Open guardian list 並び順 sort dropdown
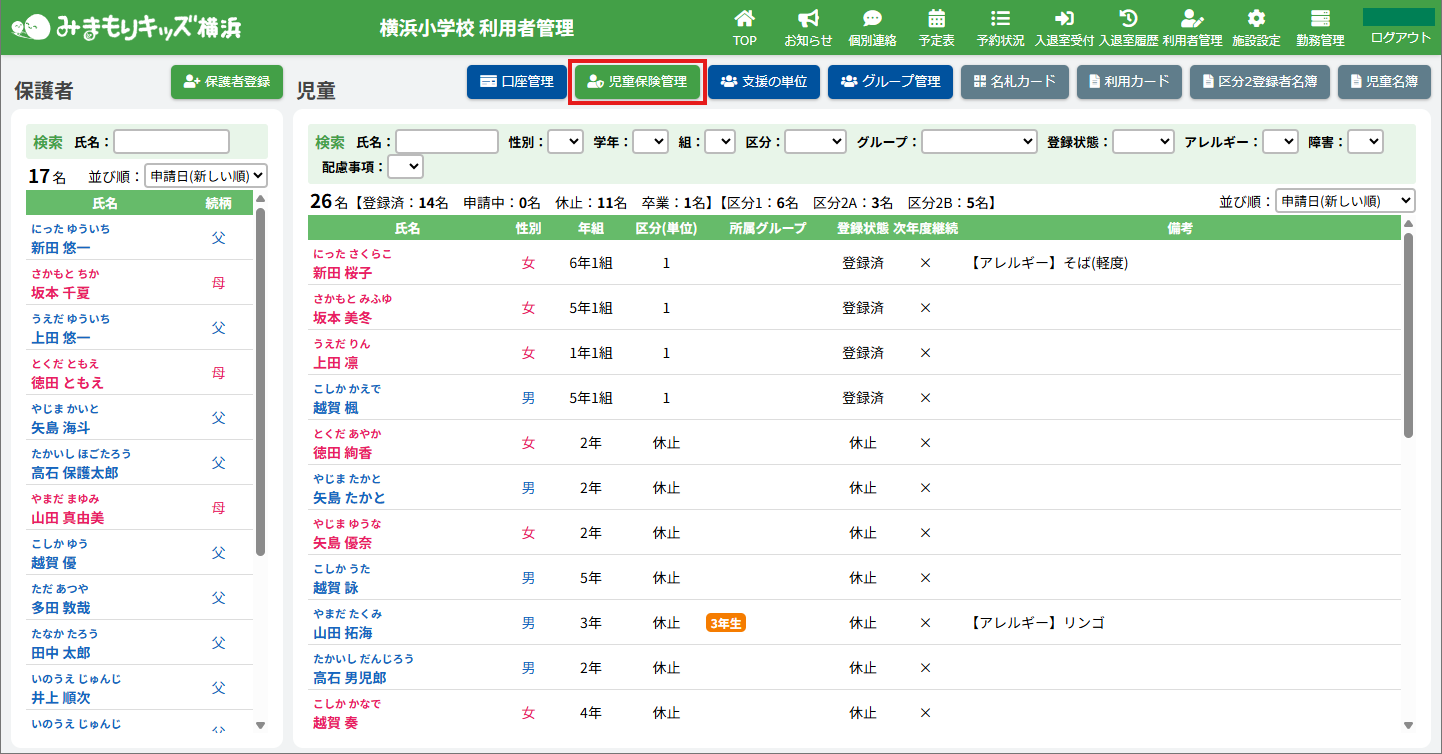1442x754 pixels. 206,176
